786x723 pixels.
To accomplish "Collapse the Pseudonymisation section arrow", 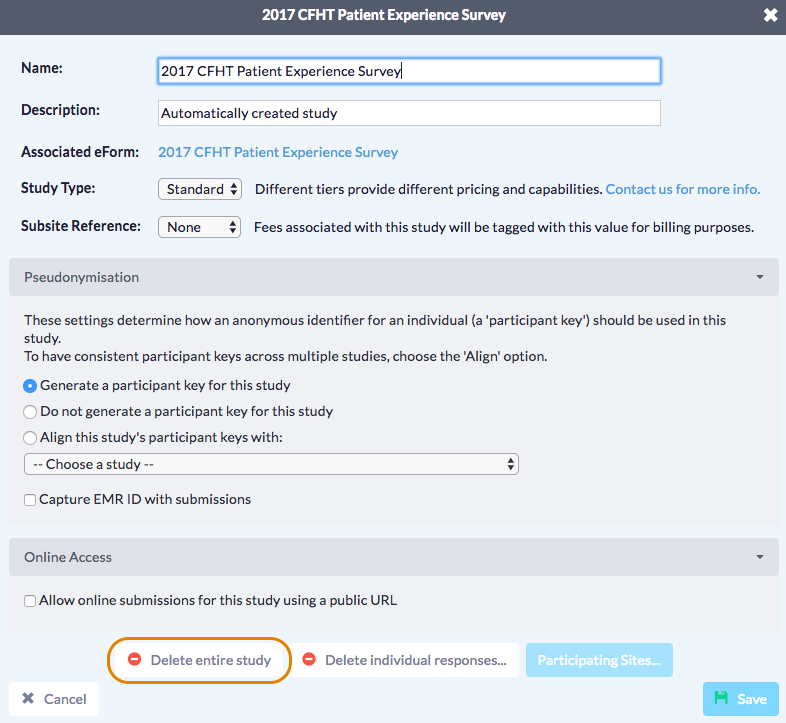I will tap(759, 277).
